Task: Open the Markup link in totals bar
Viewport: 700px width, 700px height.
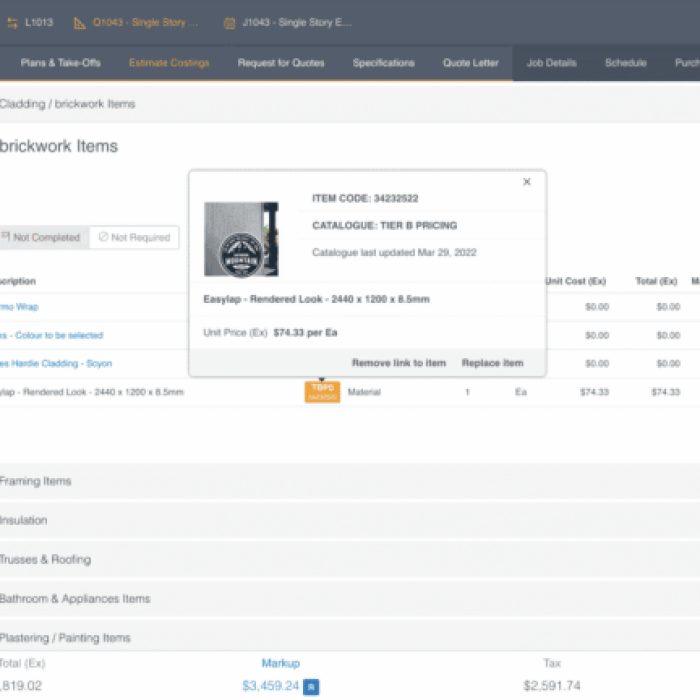Action: coord(280,663)
